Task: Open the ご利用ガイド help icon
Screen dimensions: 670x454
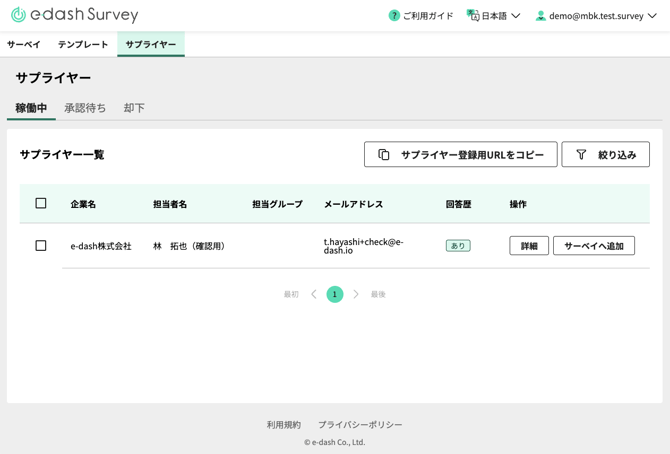Action: click(x=394, y=16)
